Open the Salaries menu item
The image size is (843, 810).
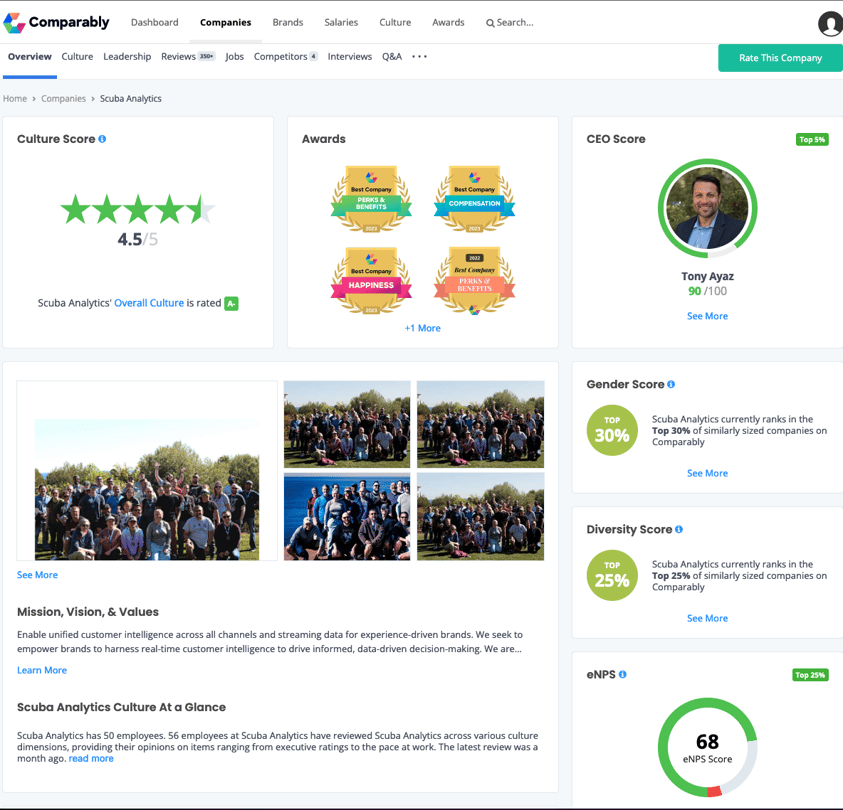point(341,22)
